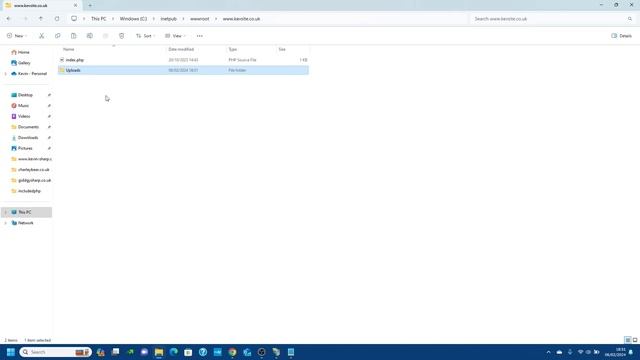Viewport: 640px width, 360px height.
Task: Click the Wi-Fi network tray icon
Action: pyautogui.click(x=580, y=352)
